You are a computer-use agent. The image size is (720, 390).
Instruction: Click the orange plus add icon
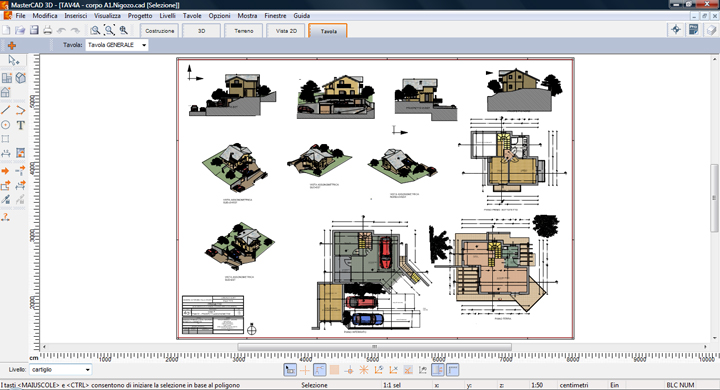12,45
